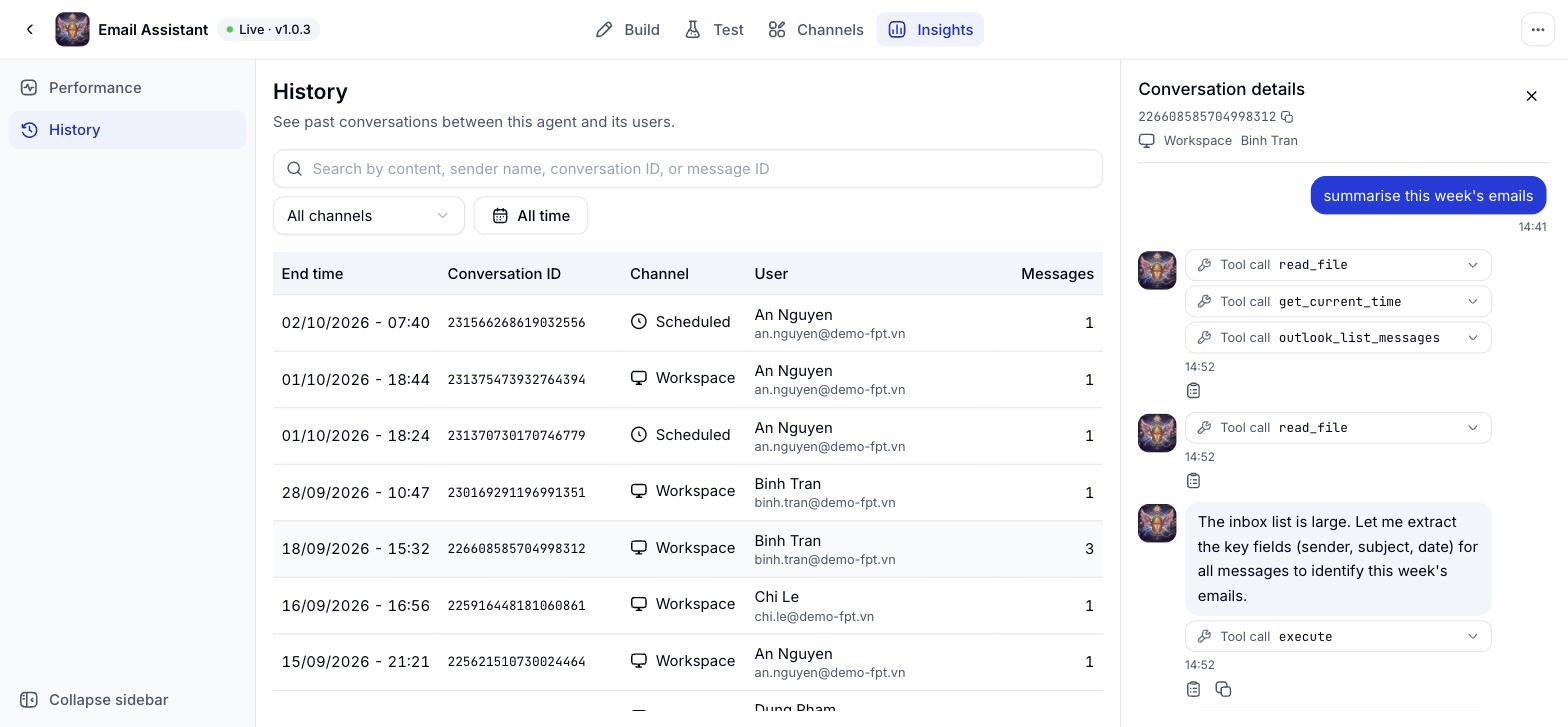Copy the conversation ID in details panel
This screenshot has height=727, width=1568.
point(1287,117)
